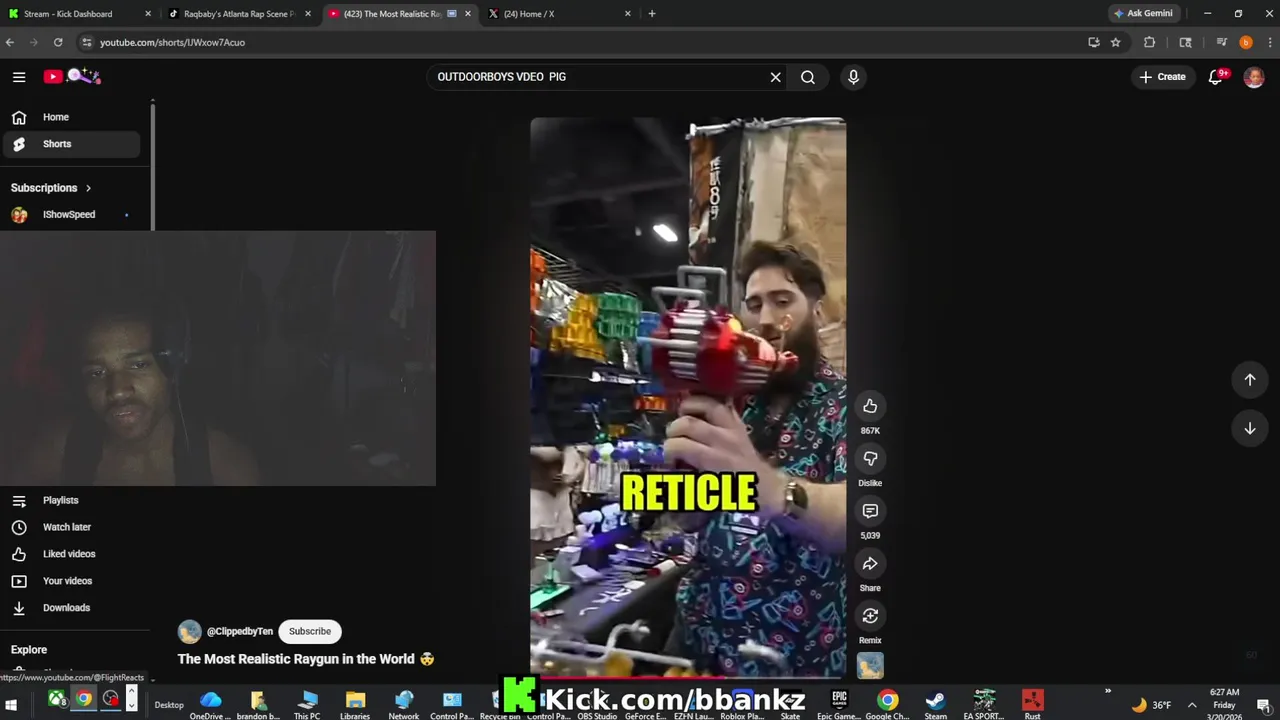Viewport: 1280px width, 720px height.
Task: Bookmark this page with the star
Action: coord(1116,42)
